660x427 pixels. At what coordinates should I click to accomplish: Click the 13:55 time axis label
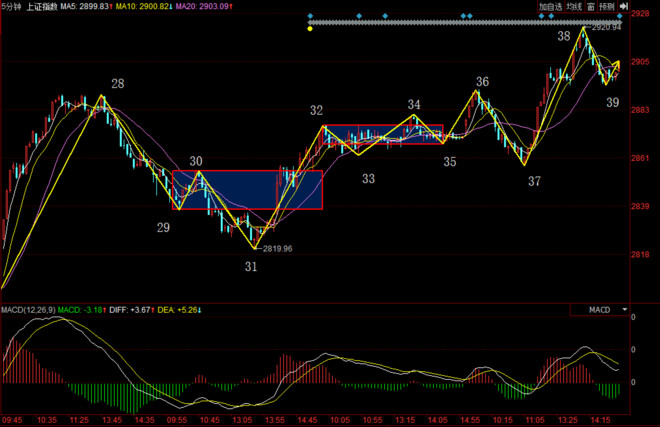point(274,420)
